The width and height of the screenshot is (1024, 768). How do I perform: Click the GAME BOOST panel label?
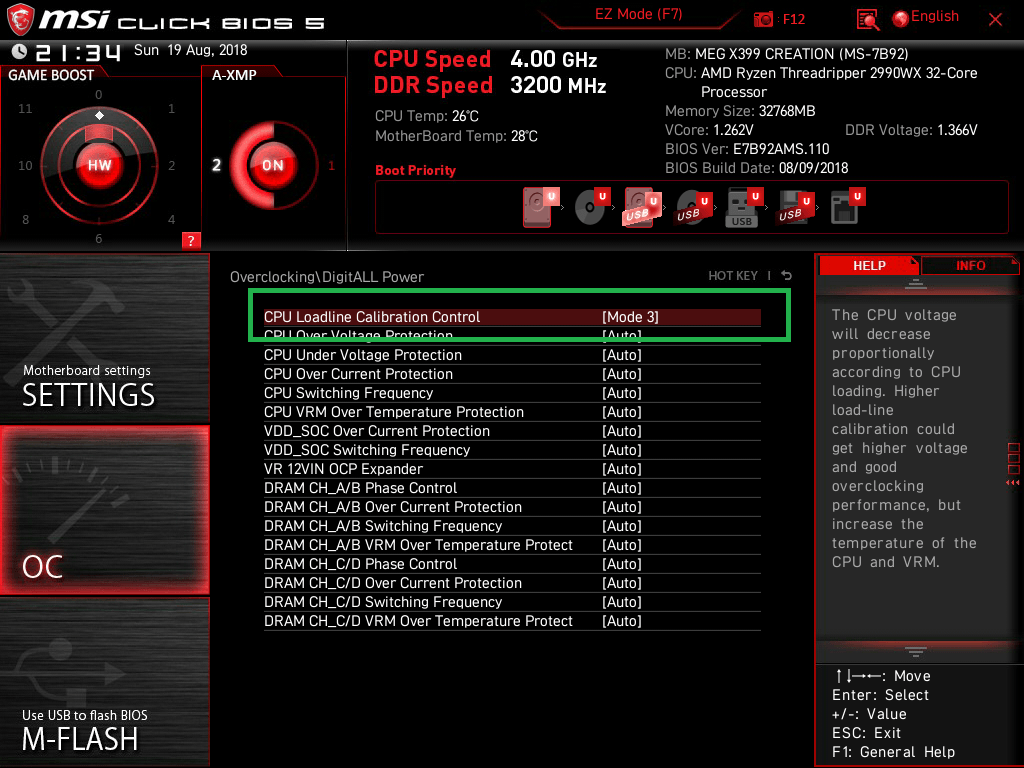[51, 75]
